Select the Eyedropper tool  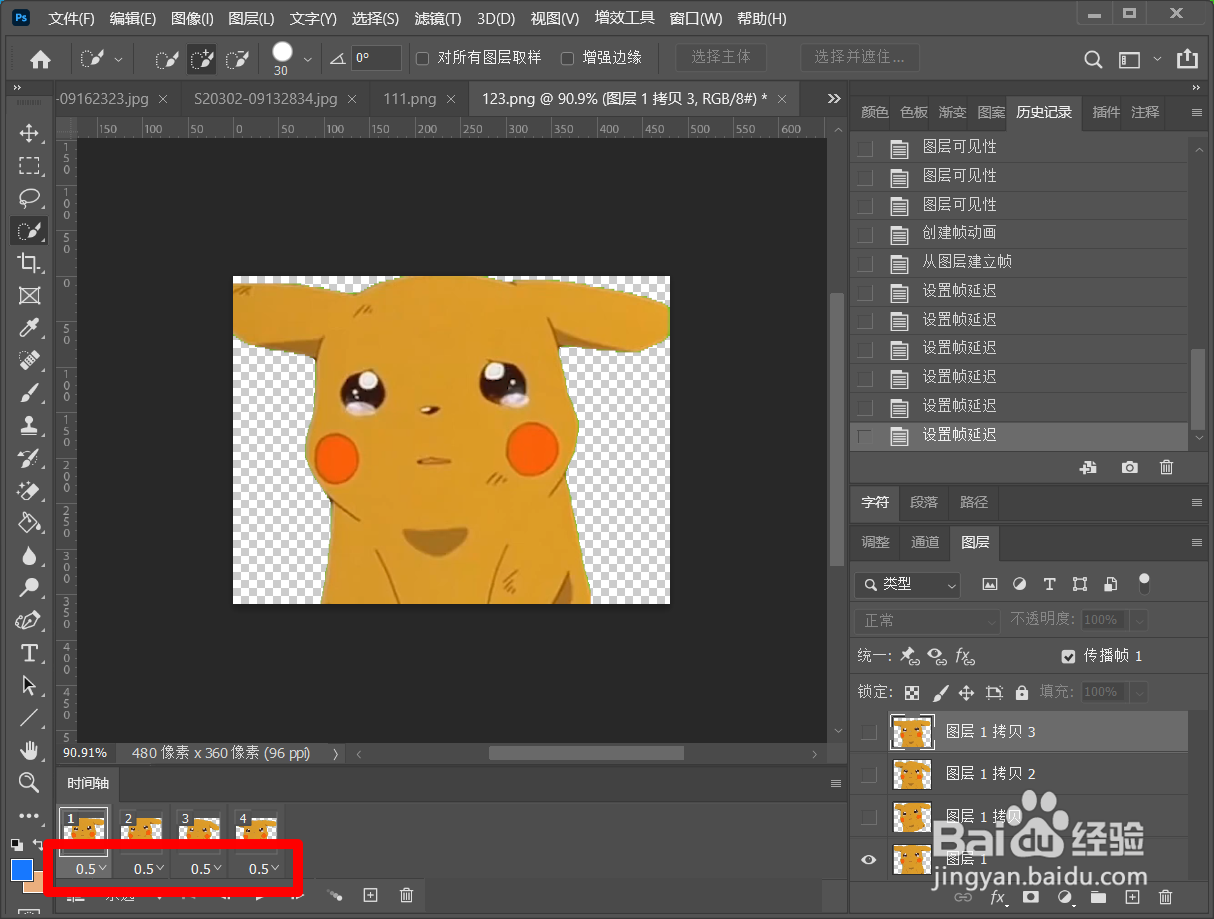pyautogui.click(x=29, y=328)
